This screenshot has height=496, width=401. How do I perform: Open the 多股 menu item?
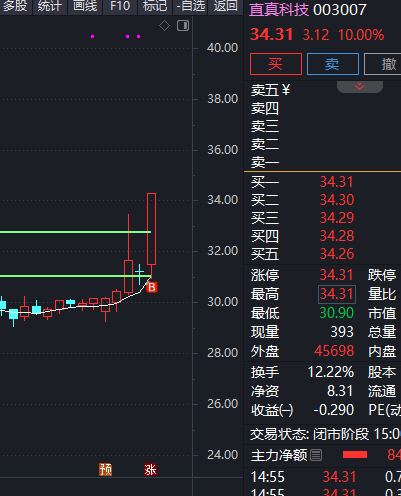(x=15, y=7)
